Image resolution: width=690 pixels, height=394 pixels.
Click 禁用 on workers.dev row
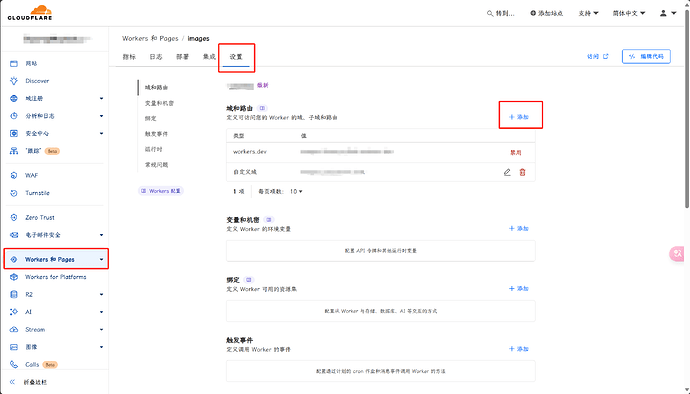point(516,152)
